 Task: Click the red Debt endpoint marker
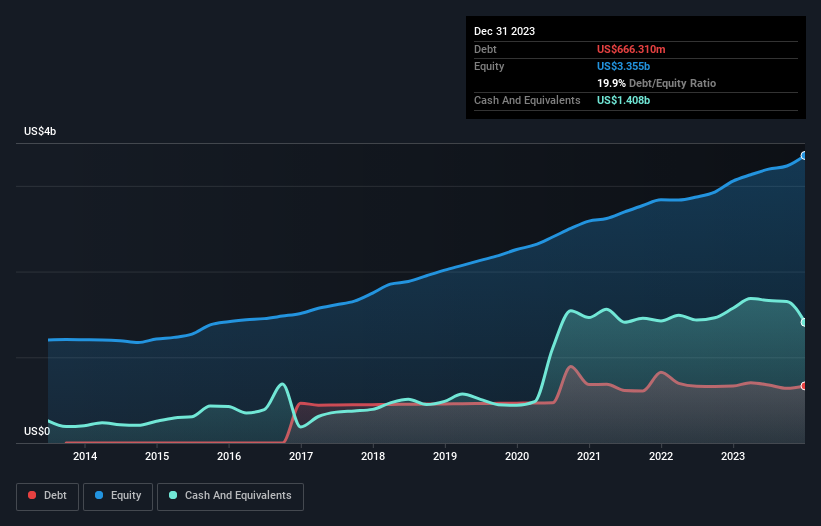tap(804, 386)
